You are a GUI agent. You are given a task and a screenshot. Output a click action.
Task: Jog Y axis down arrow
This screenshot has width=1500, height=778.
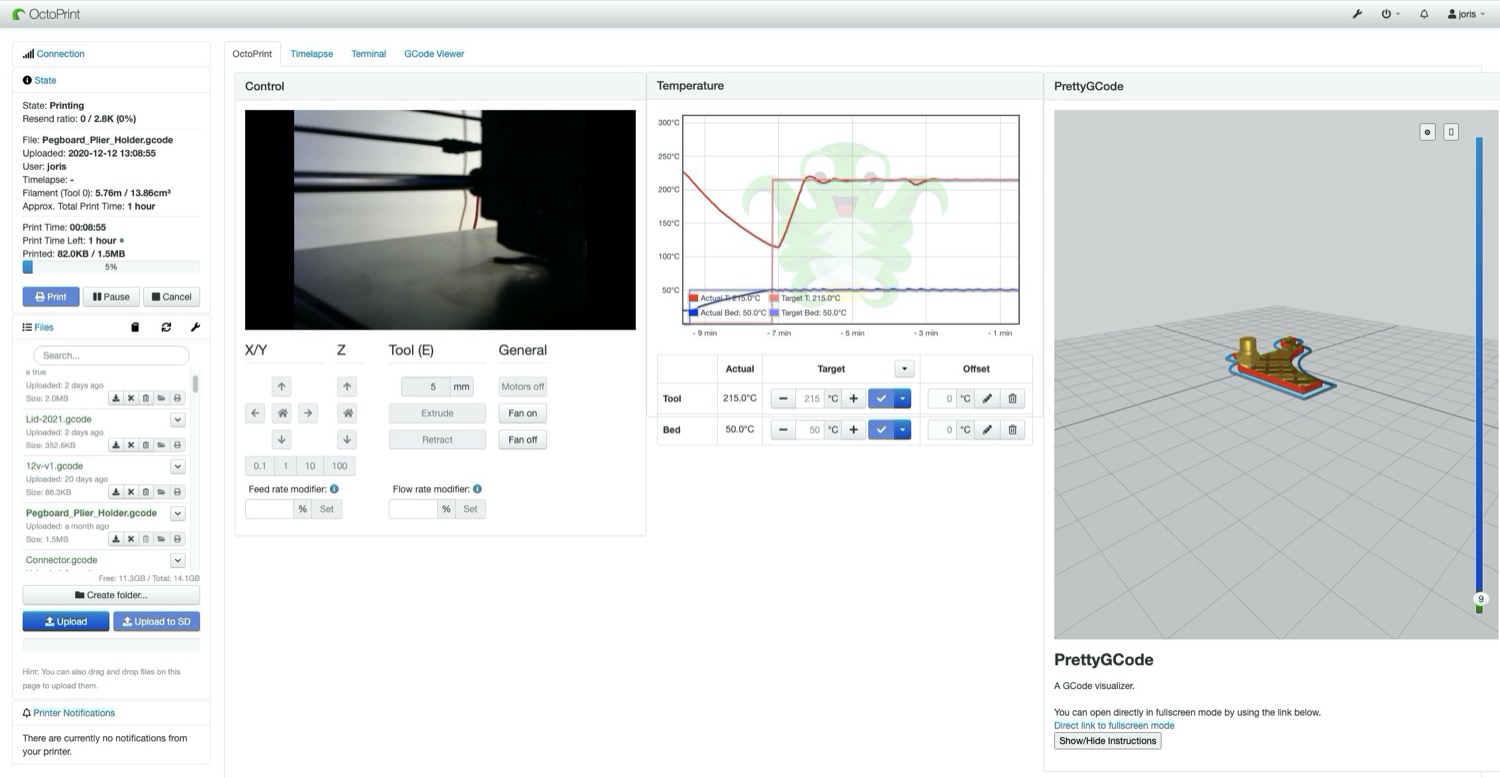coord(282,439)
